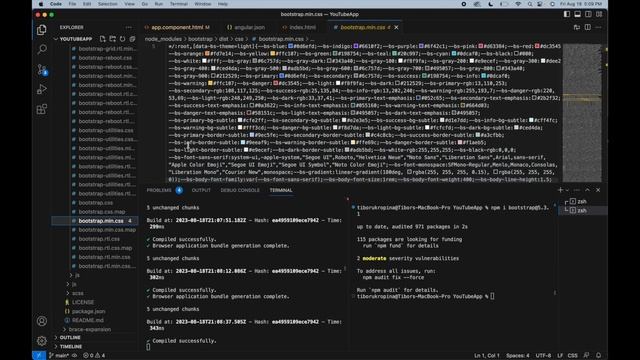The width and height of the screenshot is (640, 360).
Task: Open LICENSE file in Explorer
Action: [83, 302]
